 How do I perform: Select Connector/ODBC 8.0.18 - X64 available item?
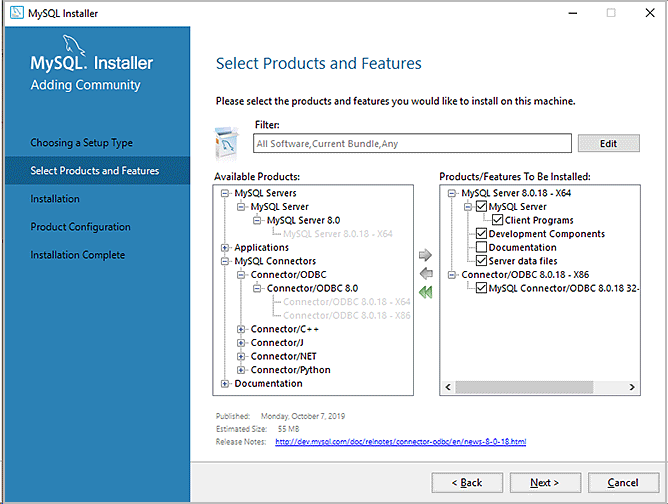[x=347, y=302]
